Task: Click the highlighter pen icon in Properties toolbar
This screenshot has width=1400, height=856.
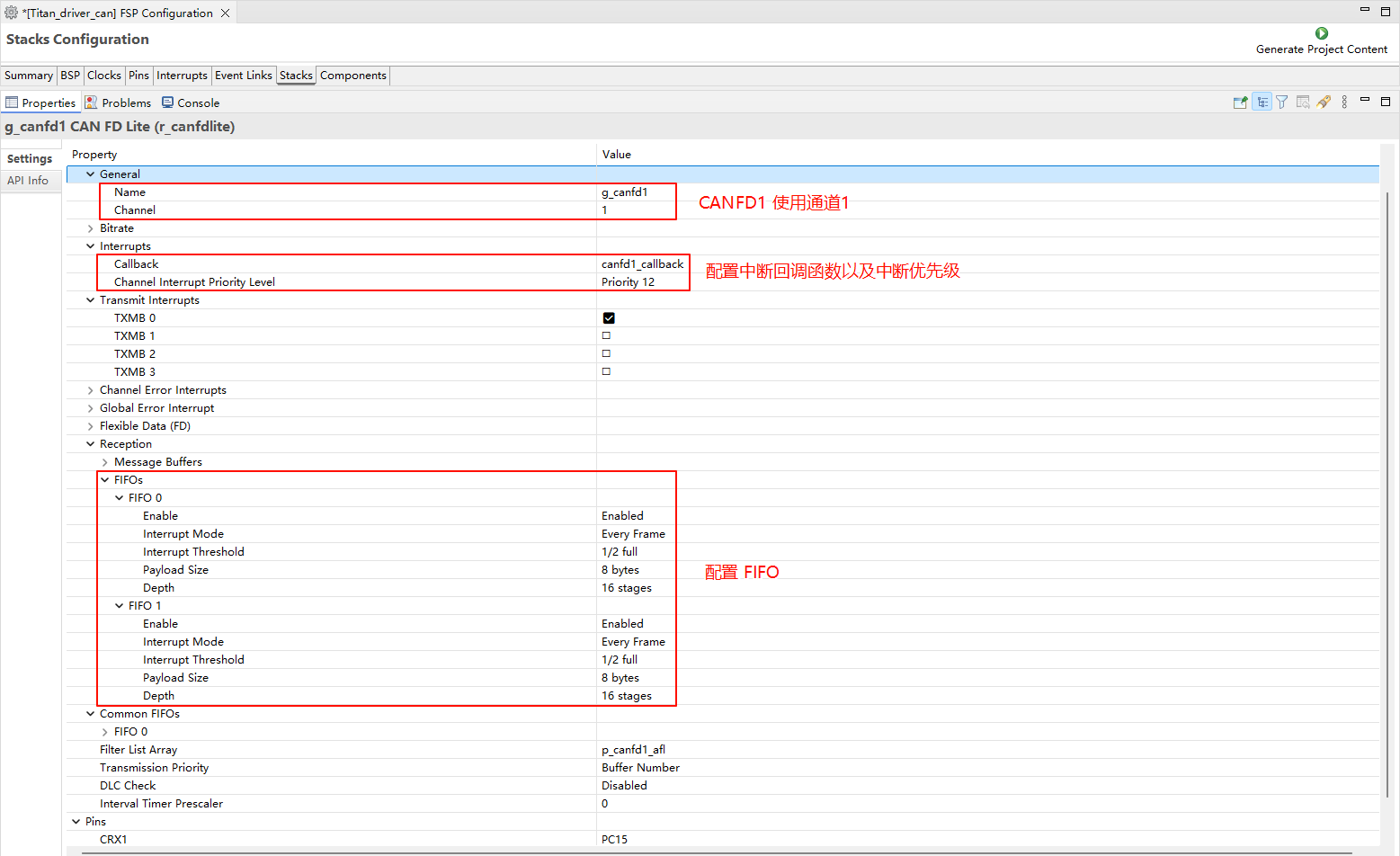Action: 1324,103
